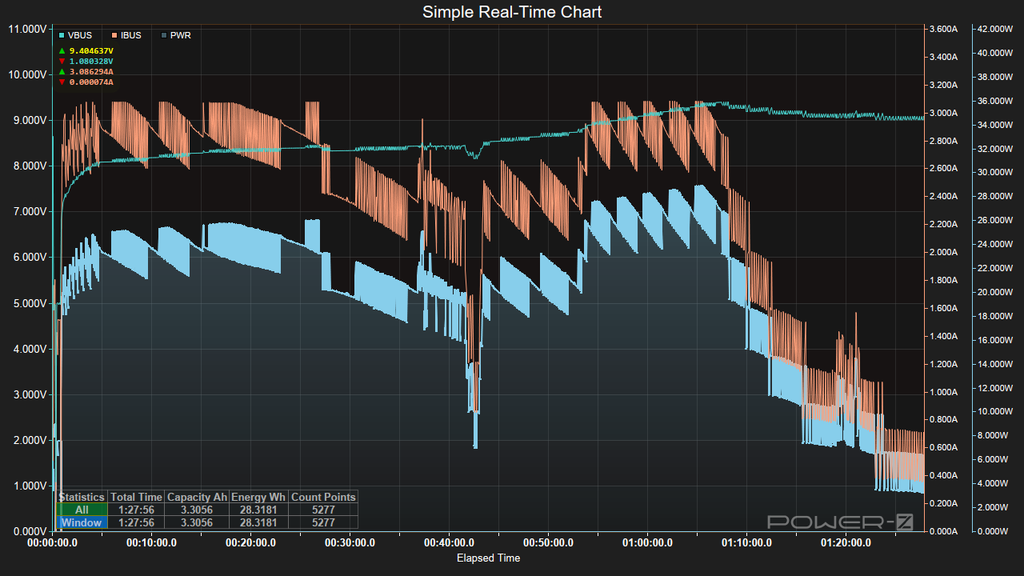Image resolution: width=1024 pixels, height=576 pixels.
Task: Click the 00:40:00.0 time axis label
Action: point(449,543)
